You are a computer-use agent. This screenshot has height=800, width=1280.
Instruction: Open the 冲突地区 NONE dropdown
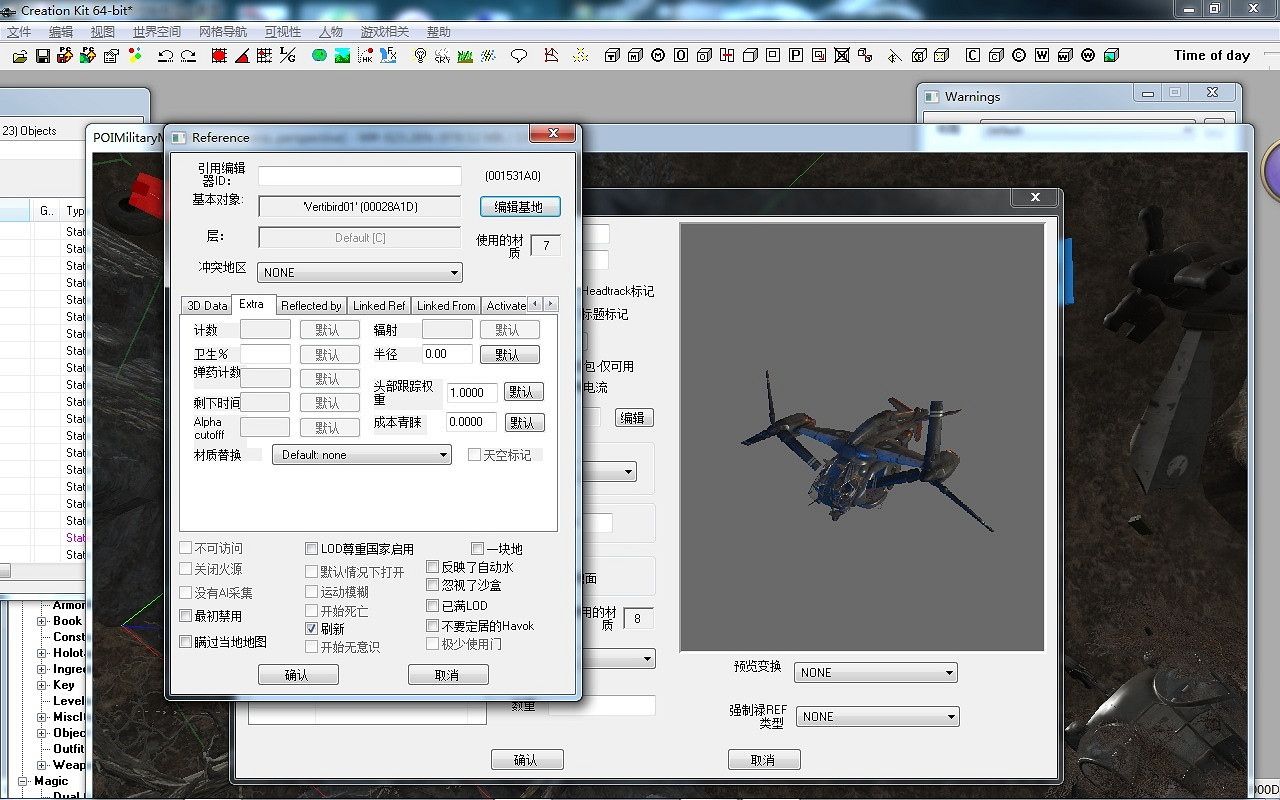pyautogui.click(x=359, y=272)
